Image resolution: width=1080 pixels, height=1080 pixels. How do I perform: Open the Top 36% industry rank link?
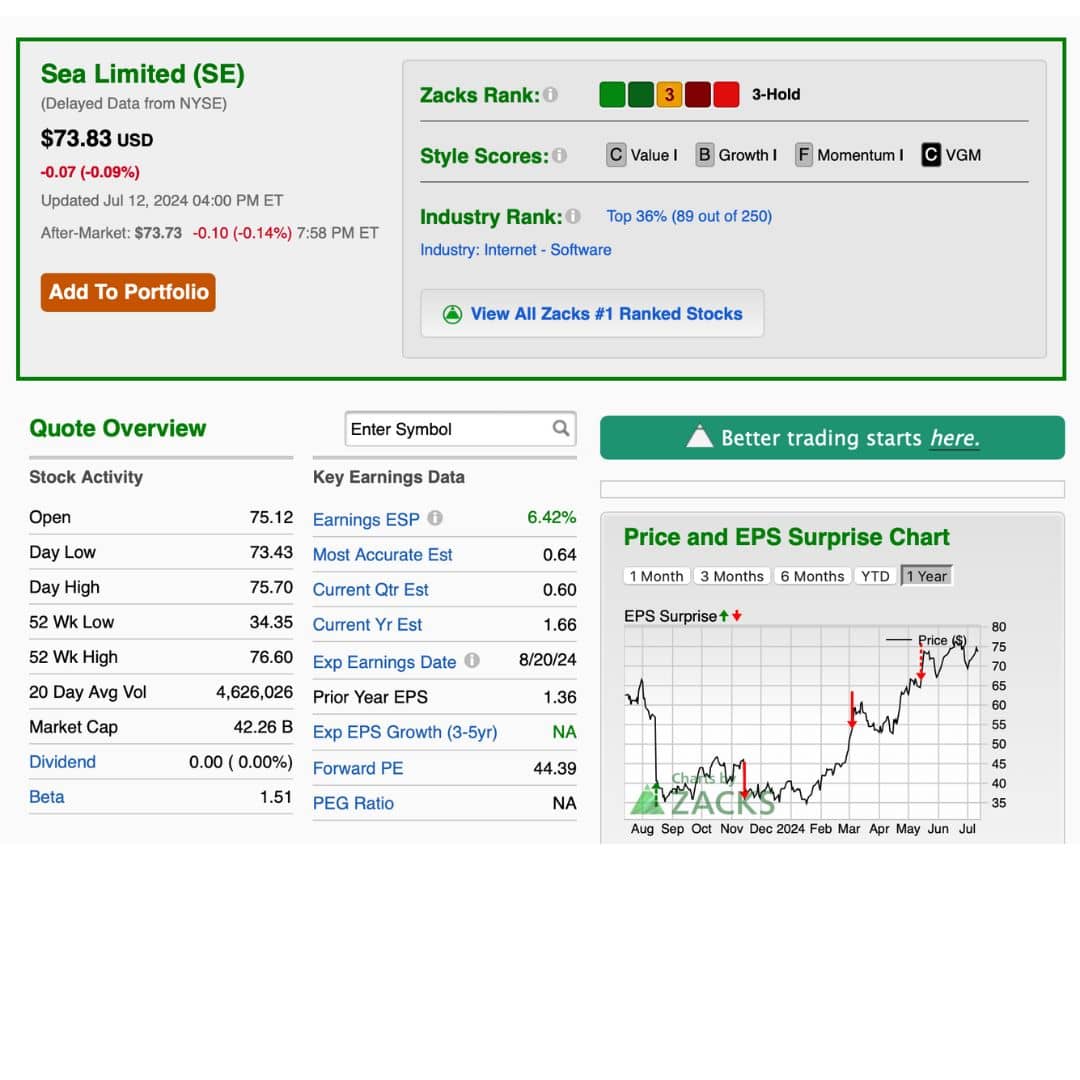689,216
